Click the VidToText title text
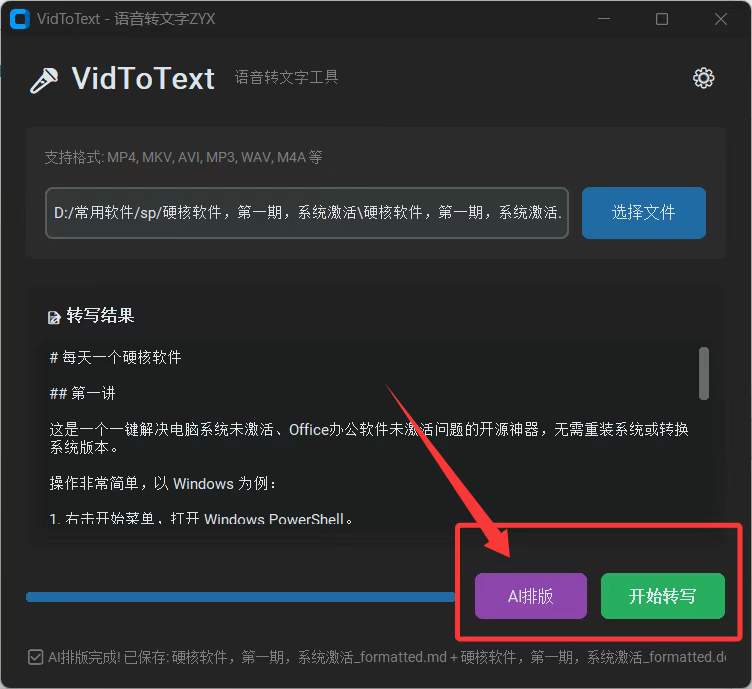This screenshot has width=752, height=689. pyautogui.click(x=143, y=79)
